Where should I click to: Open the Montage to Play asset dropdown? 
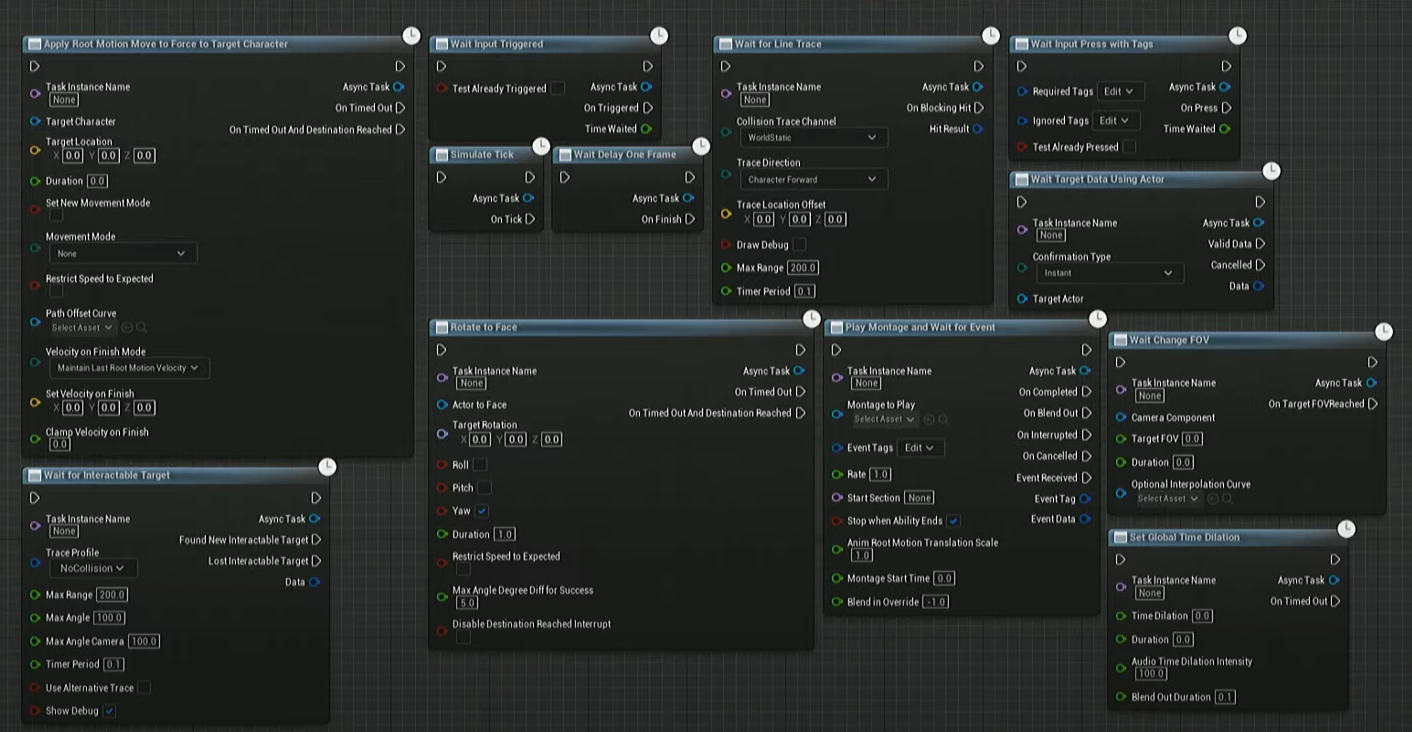coord(884,420)
